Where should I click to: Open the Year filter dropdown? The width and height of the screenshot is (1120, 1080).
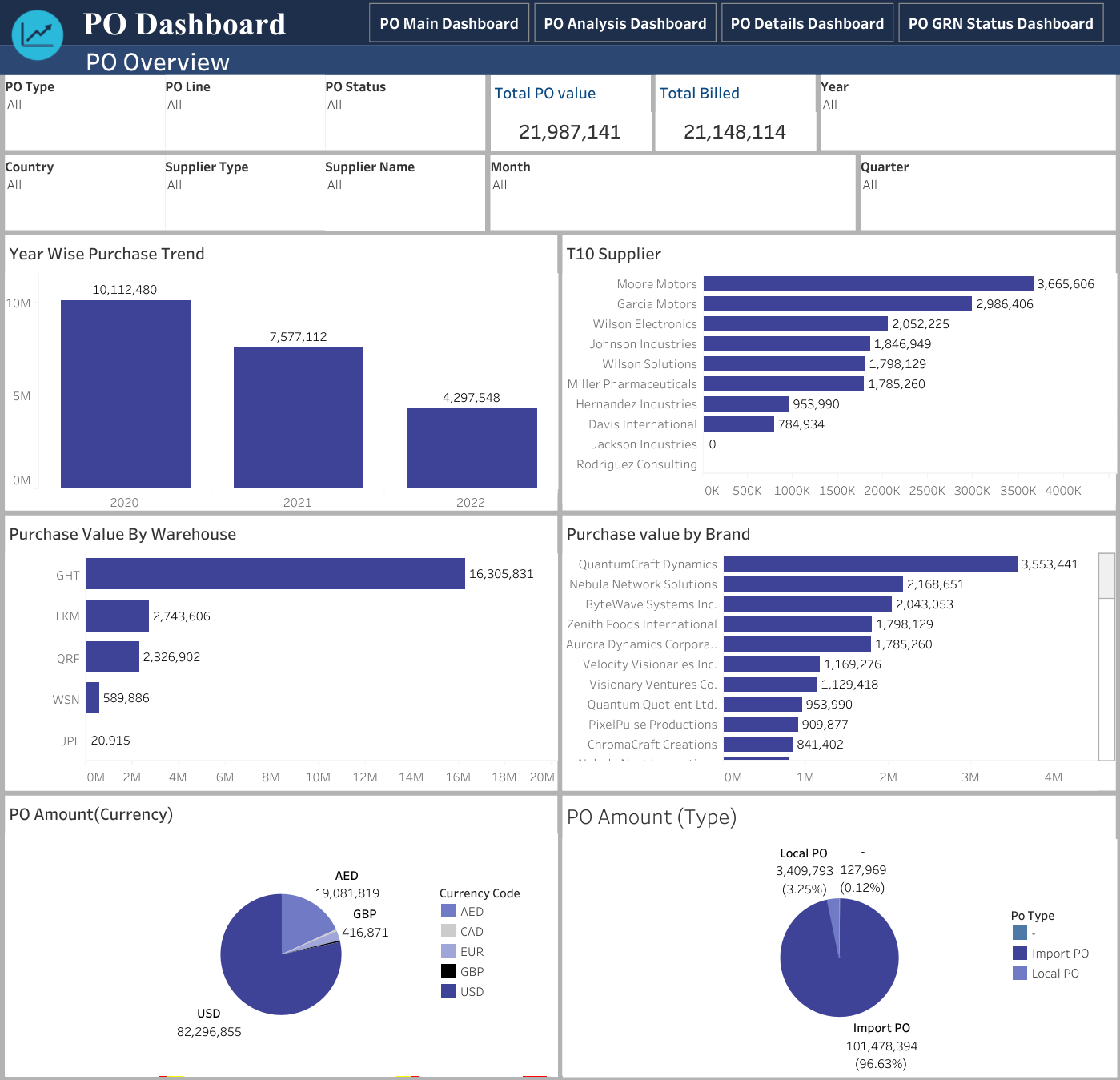coord(965,105)
